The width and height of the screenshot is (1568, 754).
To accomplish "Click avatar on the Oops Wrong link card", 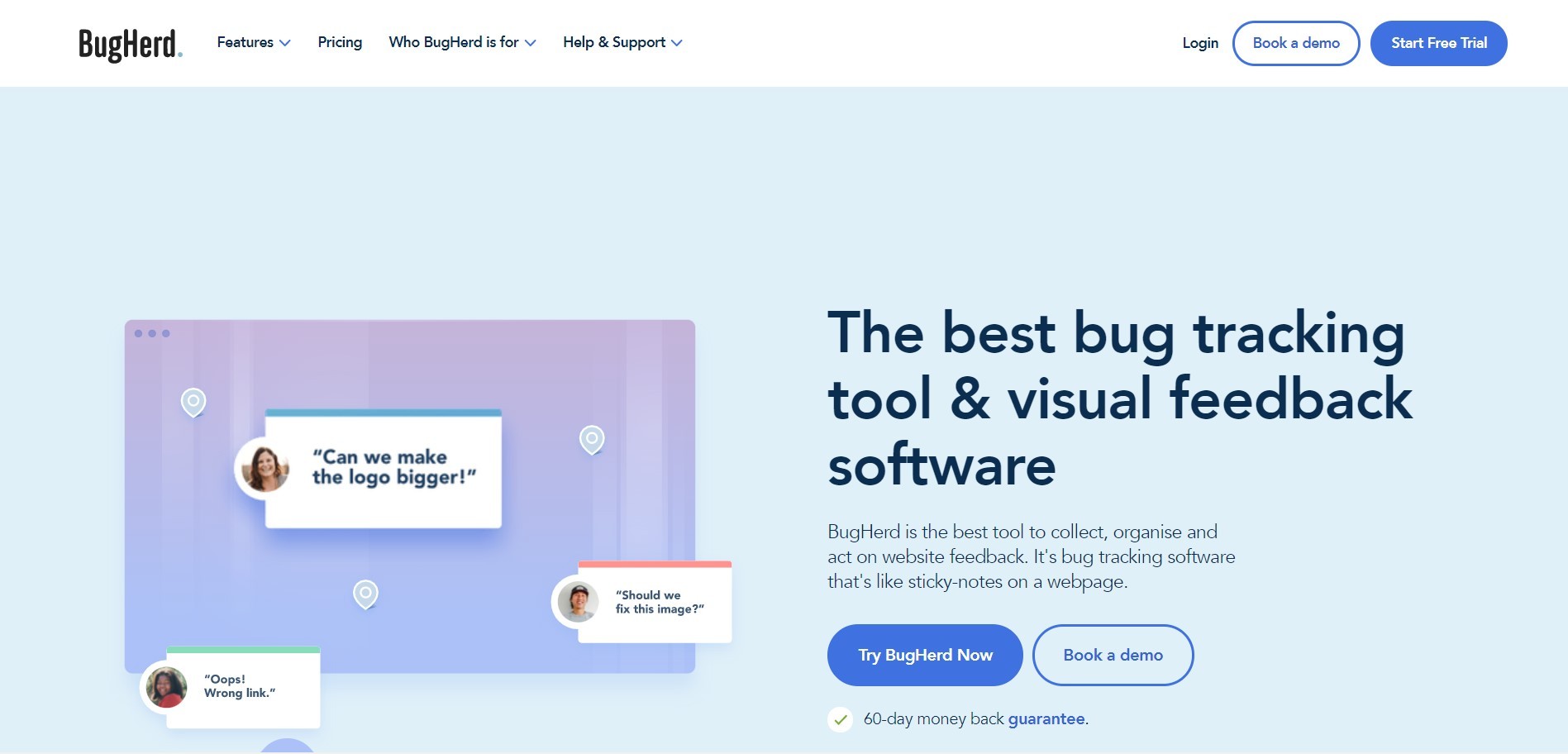I will [166, 687].
